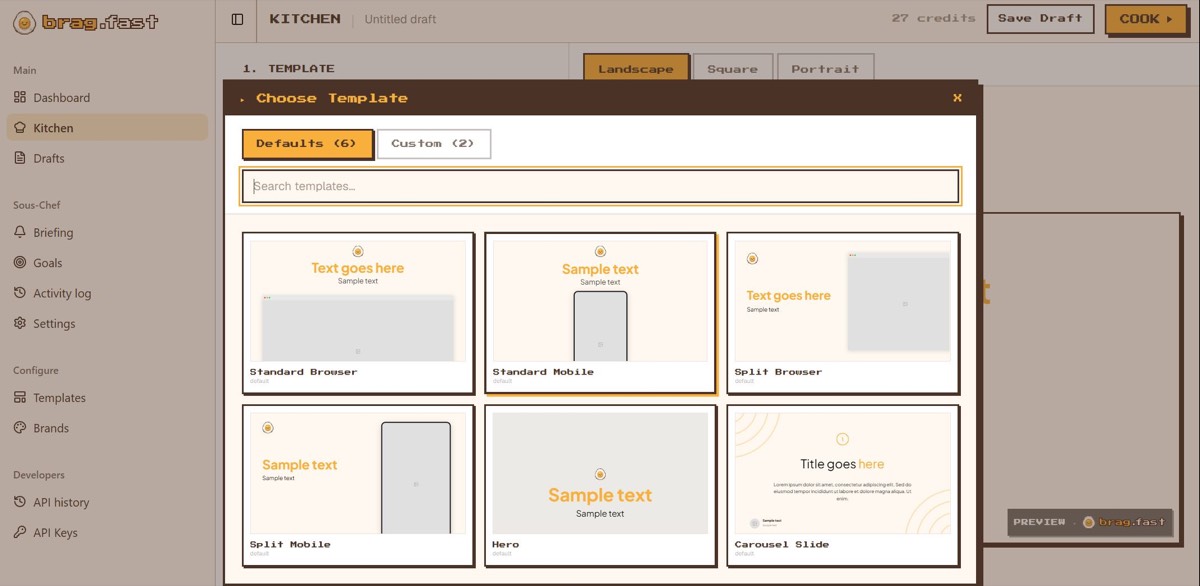Screen dimensions: 1200x586
Task: Click the 27 credits text
Action: [x=933, y=18]
